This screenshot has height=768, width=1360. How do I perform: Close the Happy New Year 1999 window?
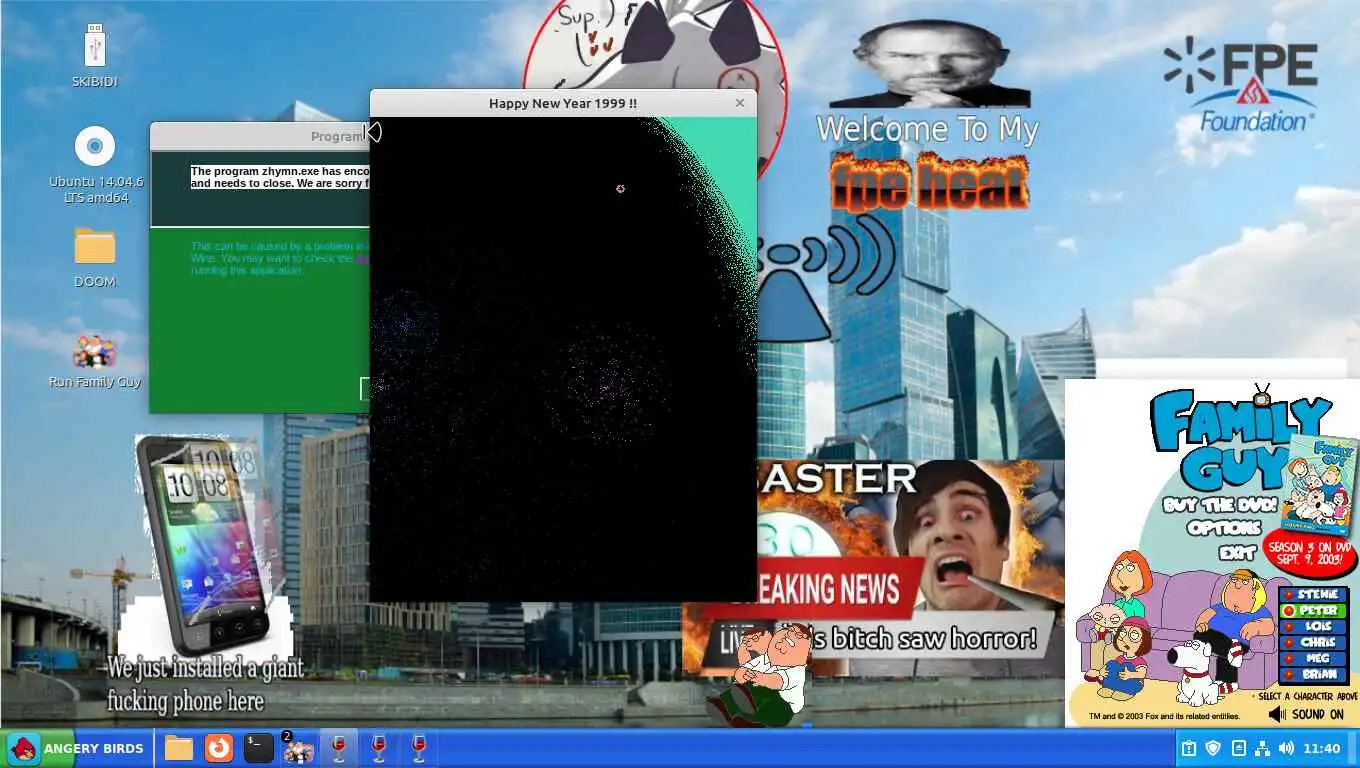(740, 103)
